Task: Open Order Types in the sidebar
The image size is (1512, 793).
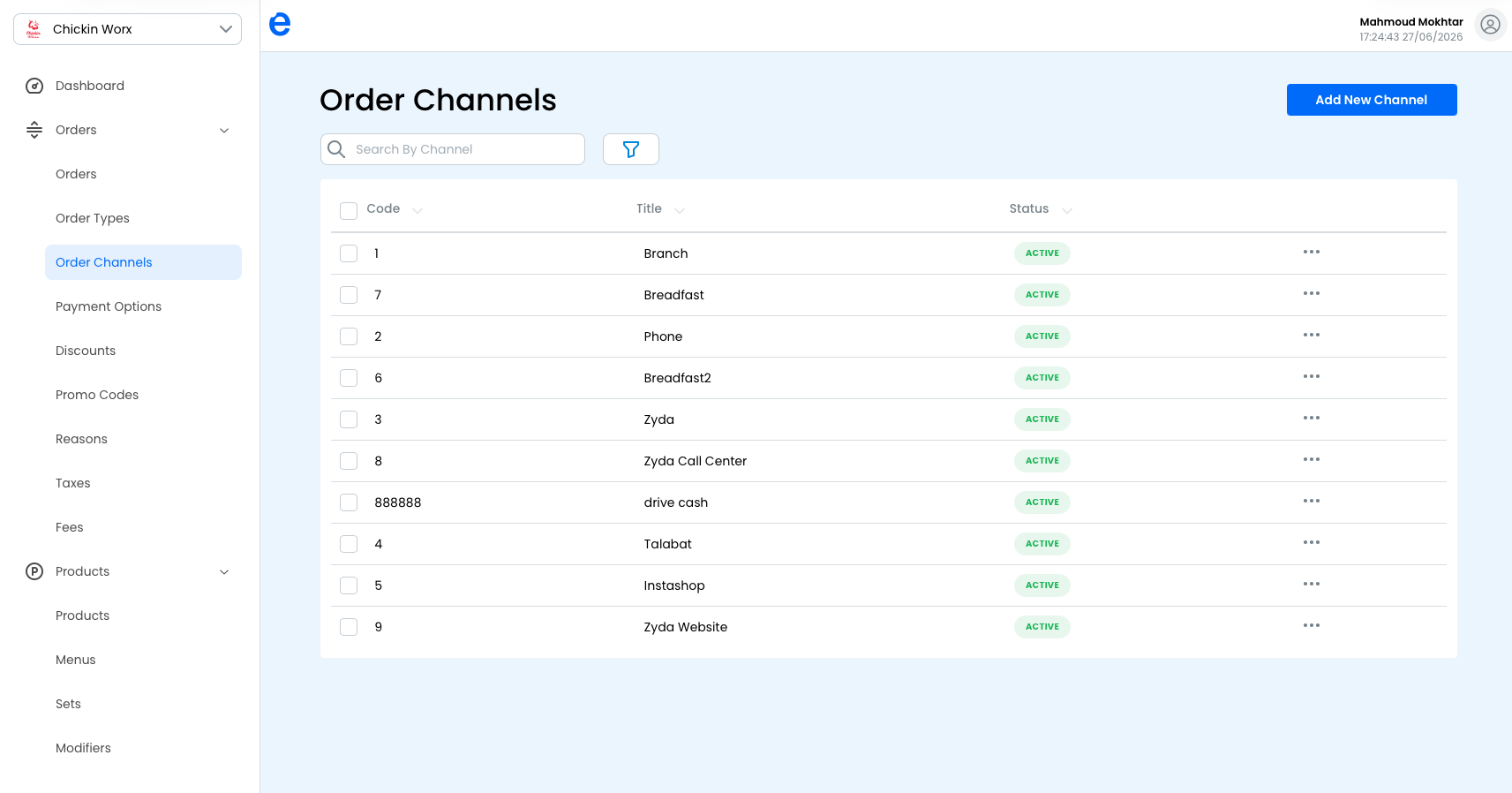Action: click(93, 218)
